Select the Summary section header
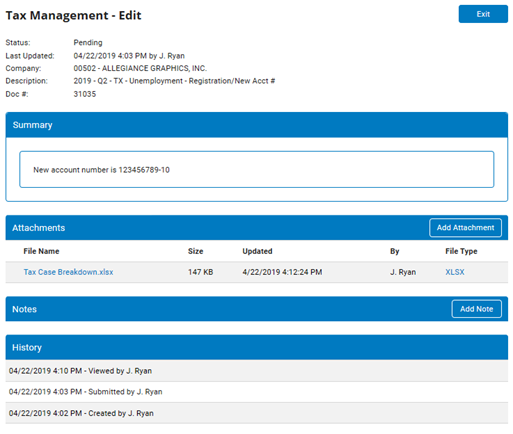513x434 pixels. point(257,125)
